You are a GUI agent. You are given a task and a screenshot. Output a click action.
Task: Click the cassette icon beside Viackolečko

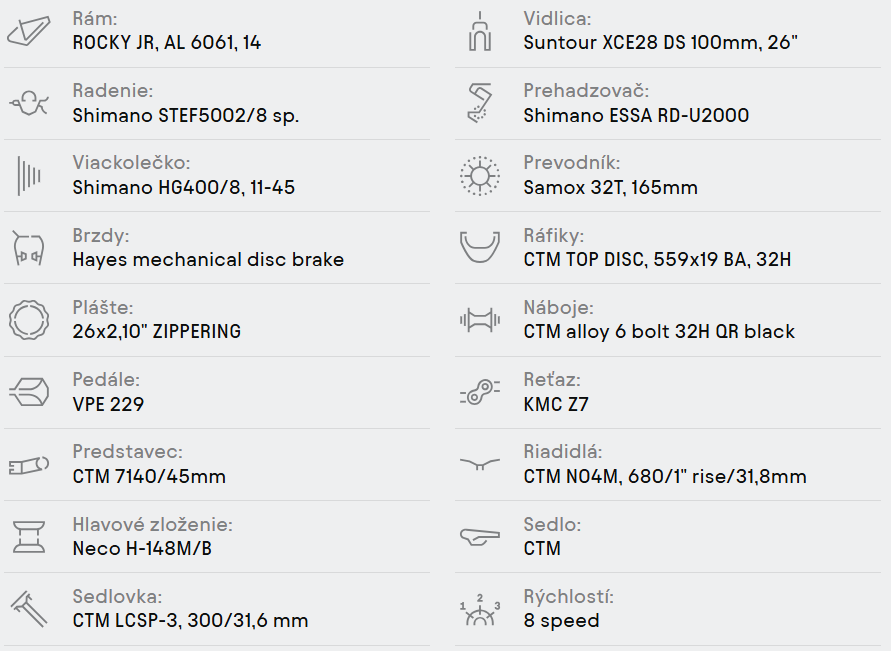[x=29, y=176]
